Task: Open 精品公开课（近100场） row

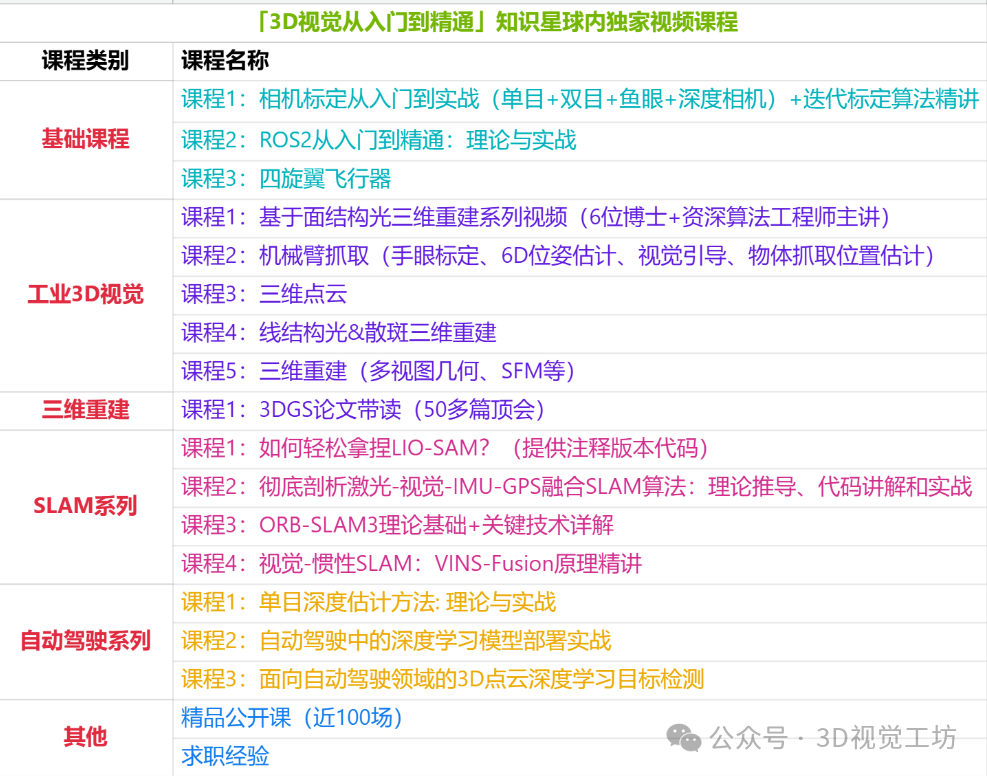Action: click(580, 718)
